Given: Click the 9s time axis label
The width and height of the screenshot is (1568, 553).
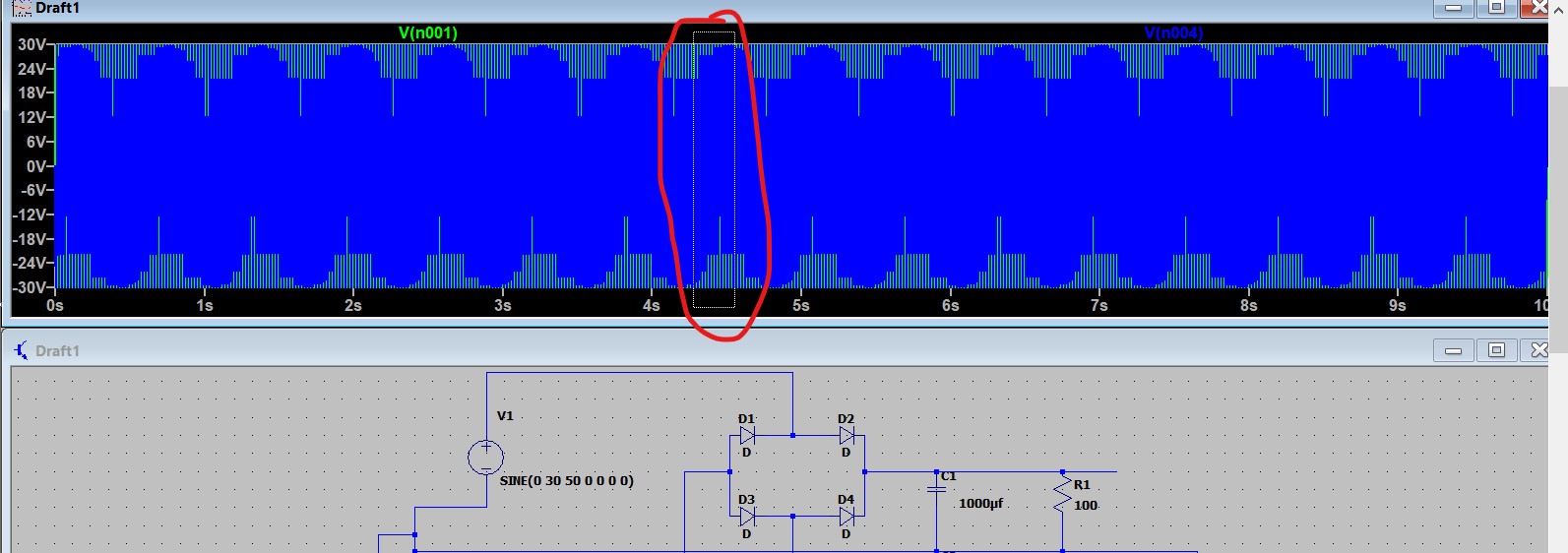Looking at the screenshot, I should [x=1398, y=306].
